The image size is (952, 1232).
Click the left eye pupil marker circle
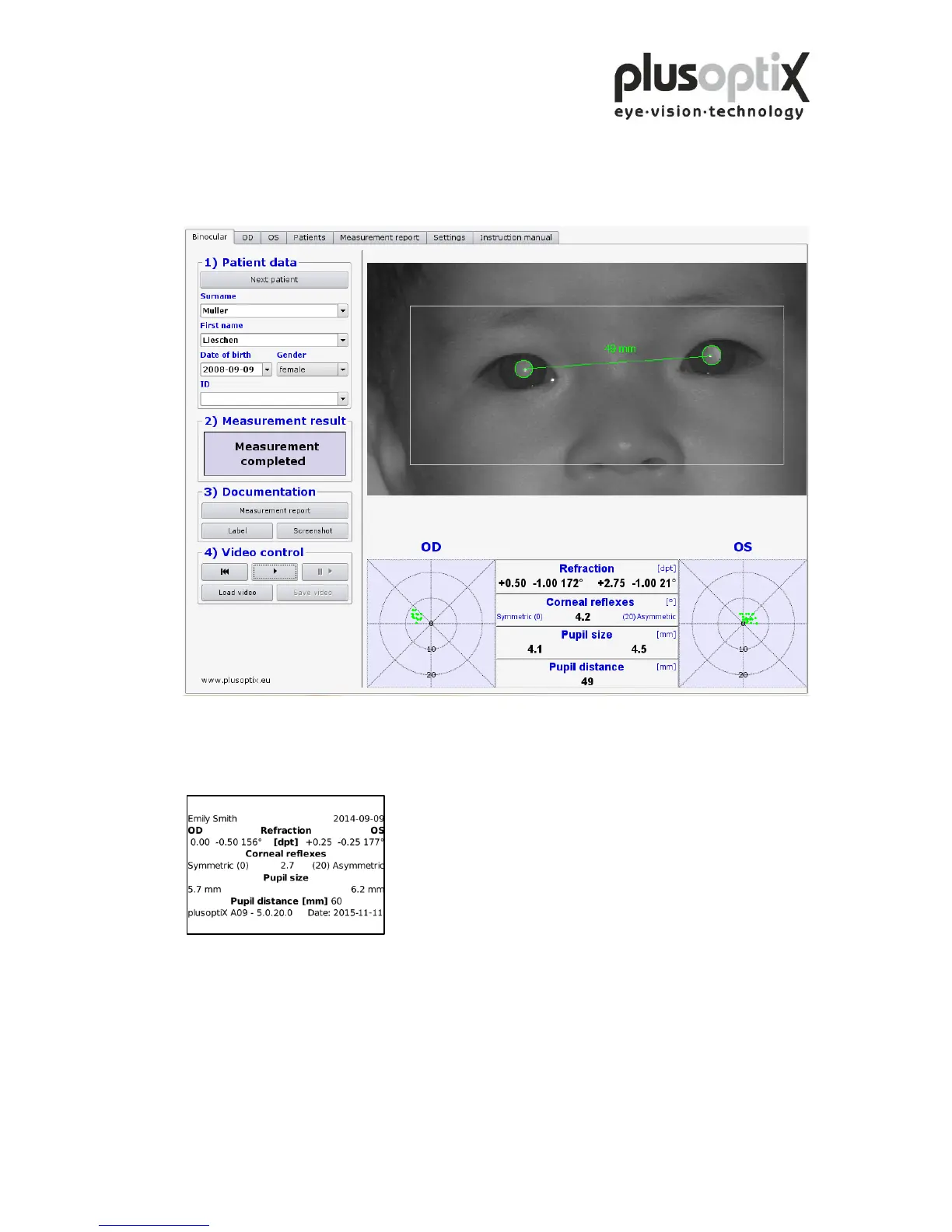click(x=711, y=355)
